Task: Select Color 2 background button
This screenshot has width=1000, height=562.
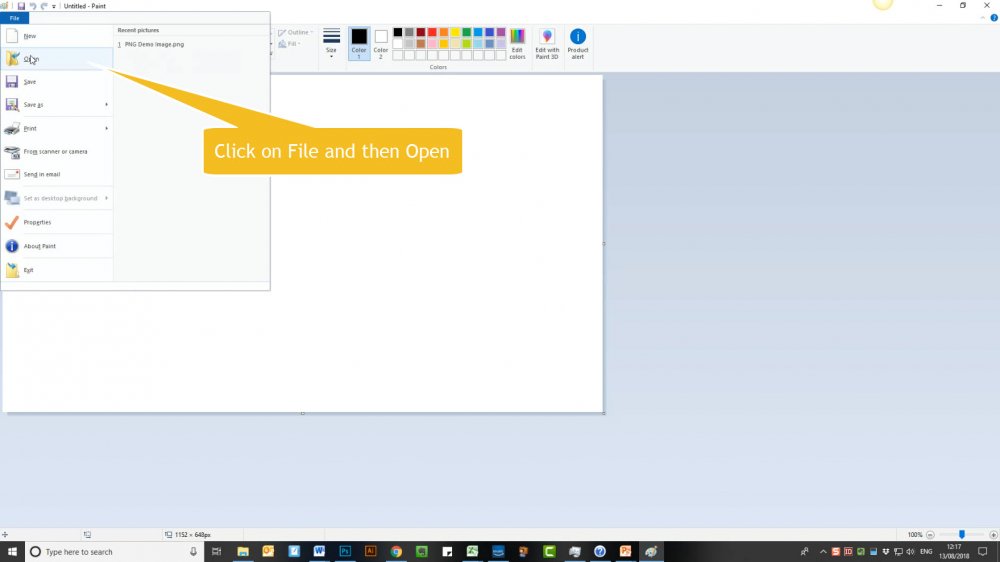Action: [x=381, y=43]
